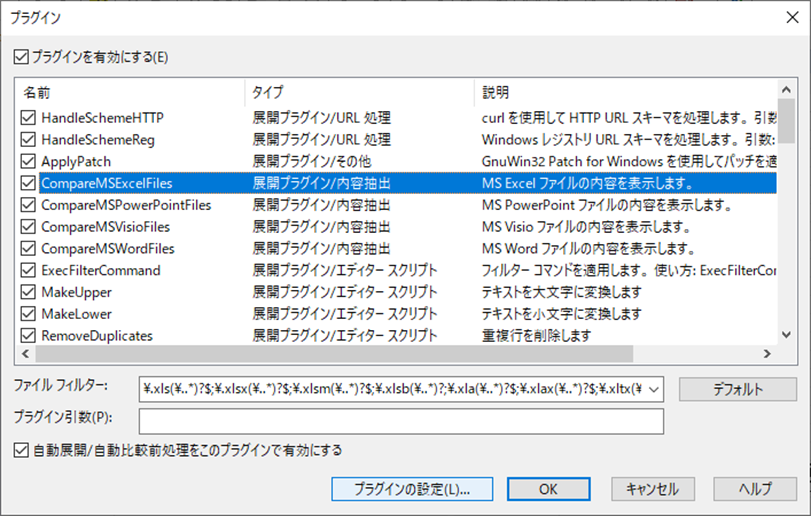
Task: Sort list by タイプ column header
Action: tap(358, 92)
